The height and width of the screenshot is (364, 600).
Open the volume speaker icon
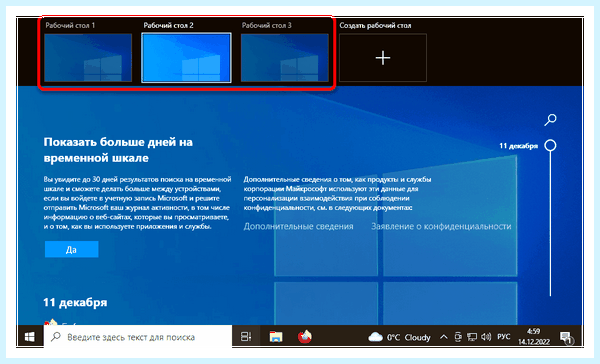pyautogui.click(x=486, y=337)
